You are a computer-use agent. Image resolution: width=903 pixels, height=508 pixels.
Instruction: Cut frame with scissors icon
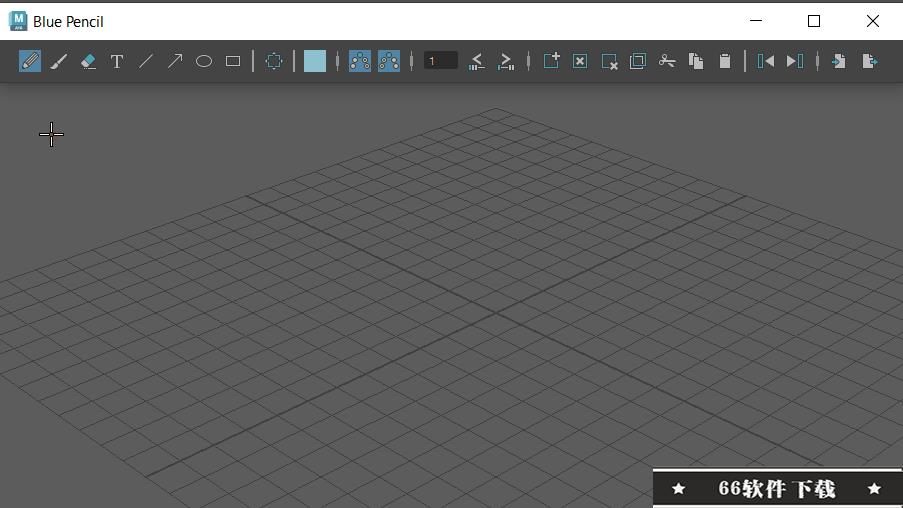(x=667, y=61)
